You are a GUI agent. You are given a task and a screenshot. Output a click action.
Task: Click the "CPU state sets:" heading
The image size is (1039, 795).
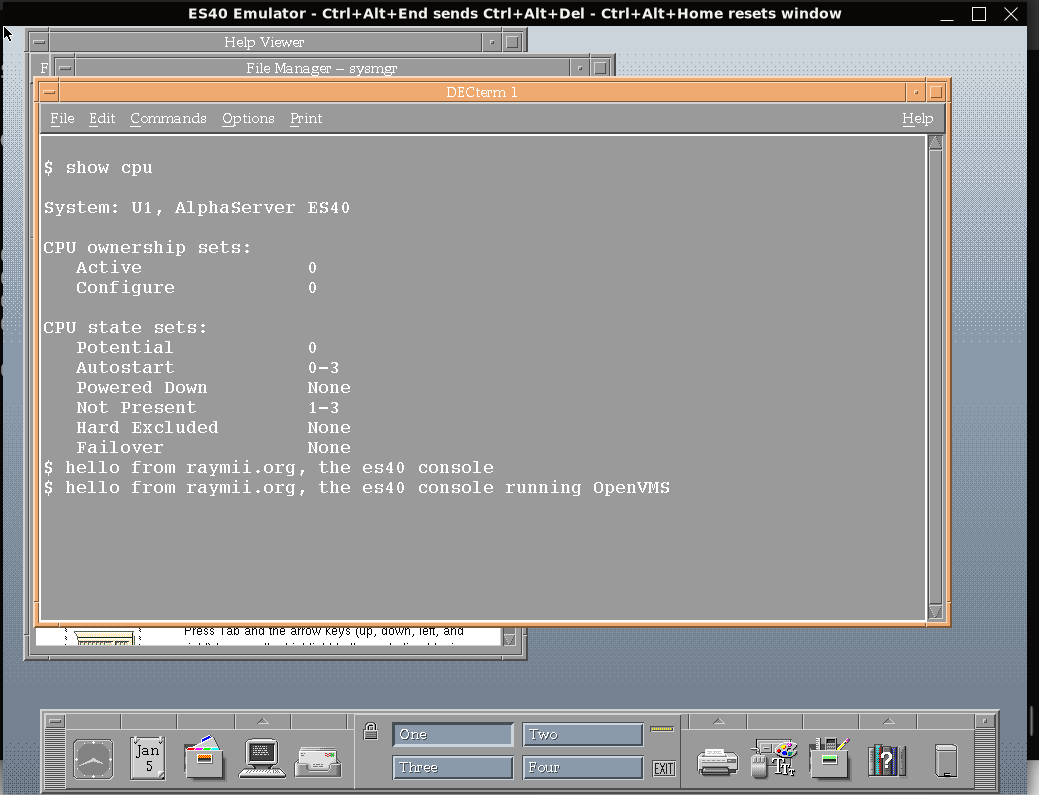point(125,328)
